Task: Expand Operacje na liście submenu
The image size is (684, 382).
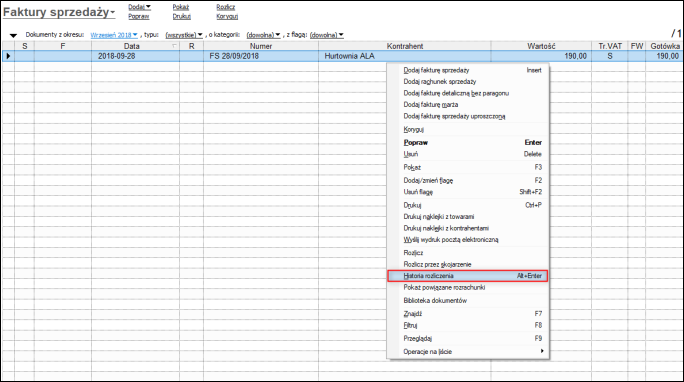Action: tap(468, 351)
